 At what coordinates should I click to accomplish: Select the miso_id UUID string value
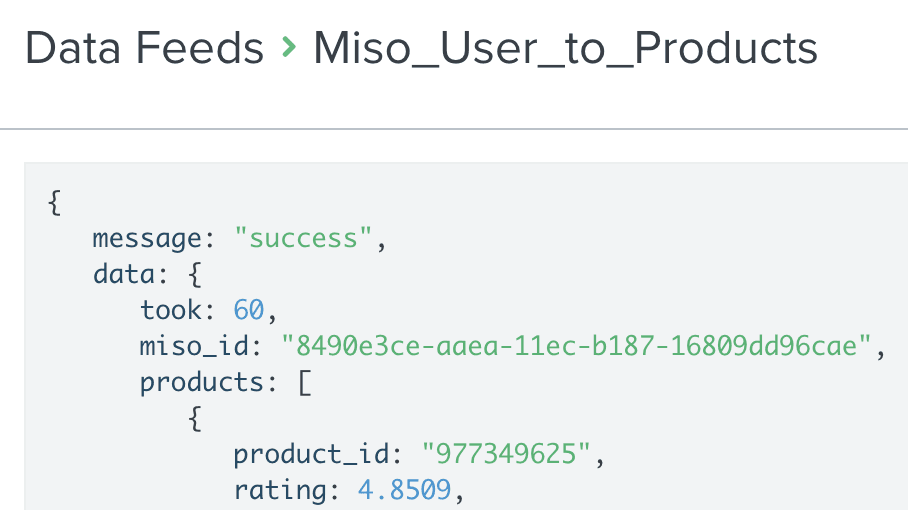(576, 346)
